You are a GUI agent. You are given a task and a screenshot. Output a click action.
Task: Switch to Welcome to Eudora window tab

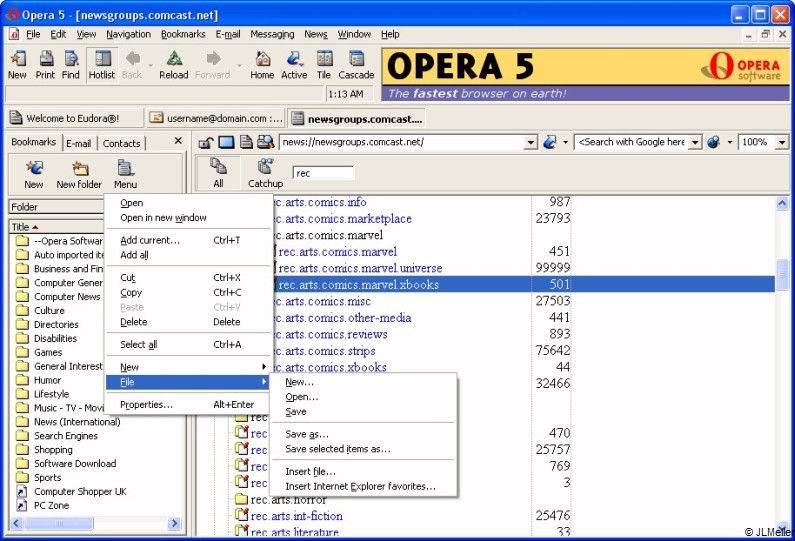coord(74,118)
